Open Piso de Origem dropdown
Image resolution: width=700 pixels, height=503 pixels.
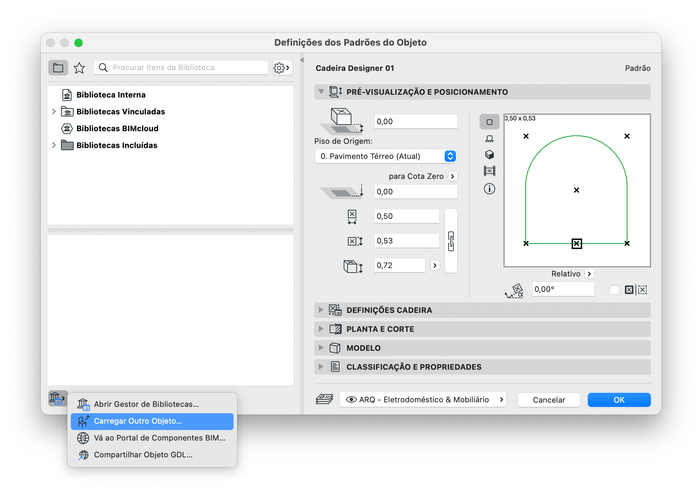click(386, 156)
